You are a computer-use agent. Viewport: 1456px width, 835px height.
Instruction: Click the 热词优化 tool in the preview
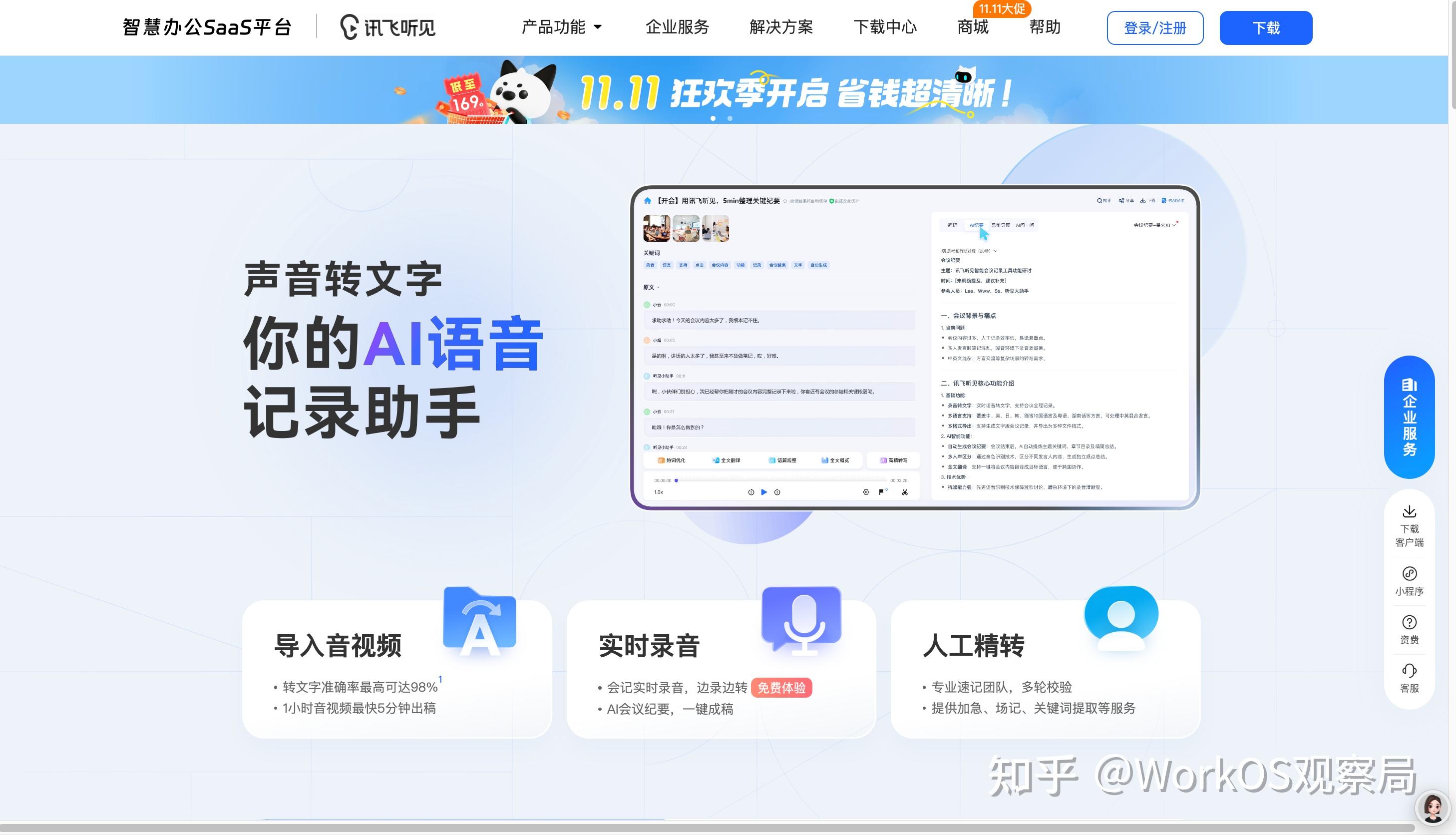[x=671, y=460]
